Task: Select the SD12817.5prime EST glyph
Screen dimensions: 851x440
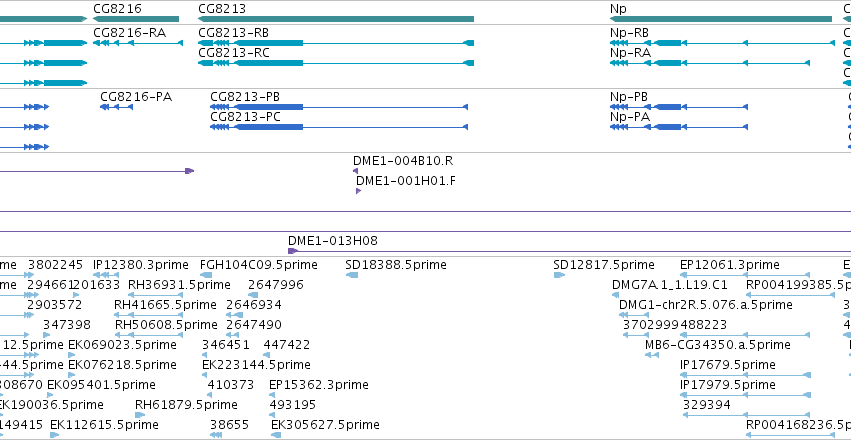Action: 560,275
